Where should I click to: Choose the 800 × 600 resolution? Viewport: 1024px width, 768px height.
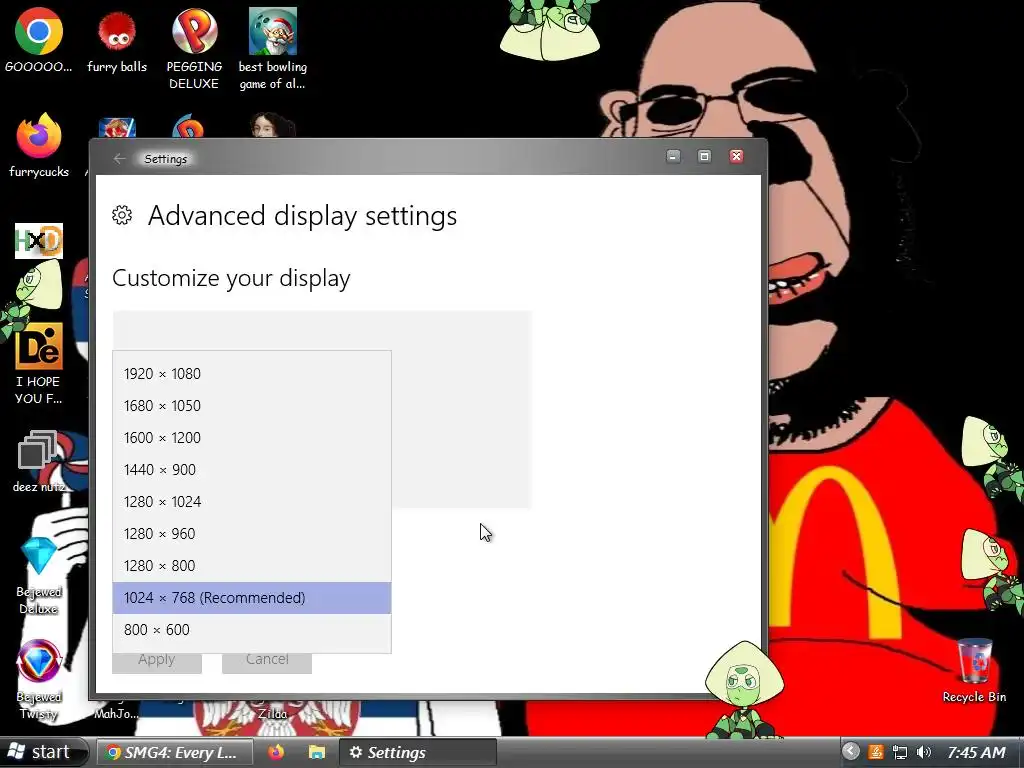[x=252, y=630]
